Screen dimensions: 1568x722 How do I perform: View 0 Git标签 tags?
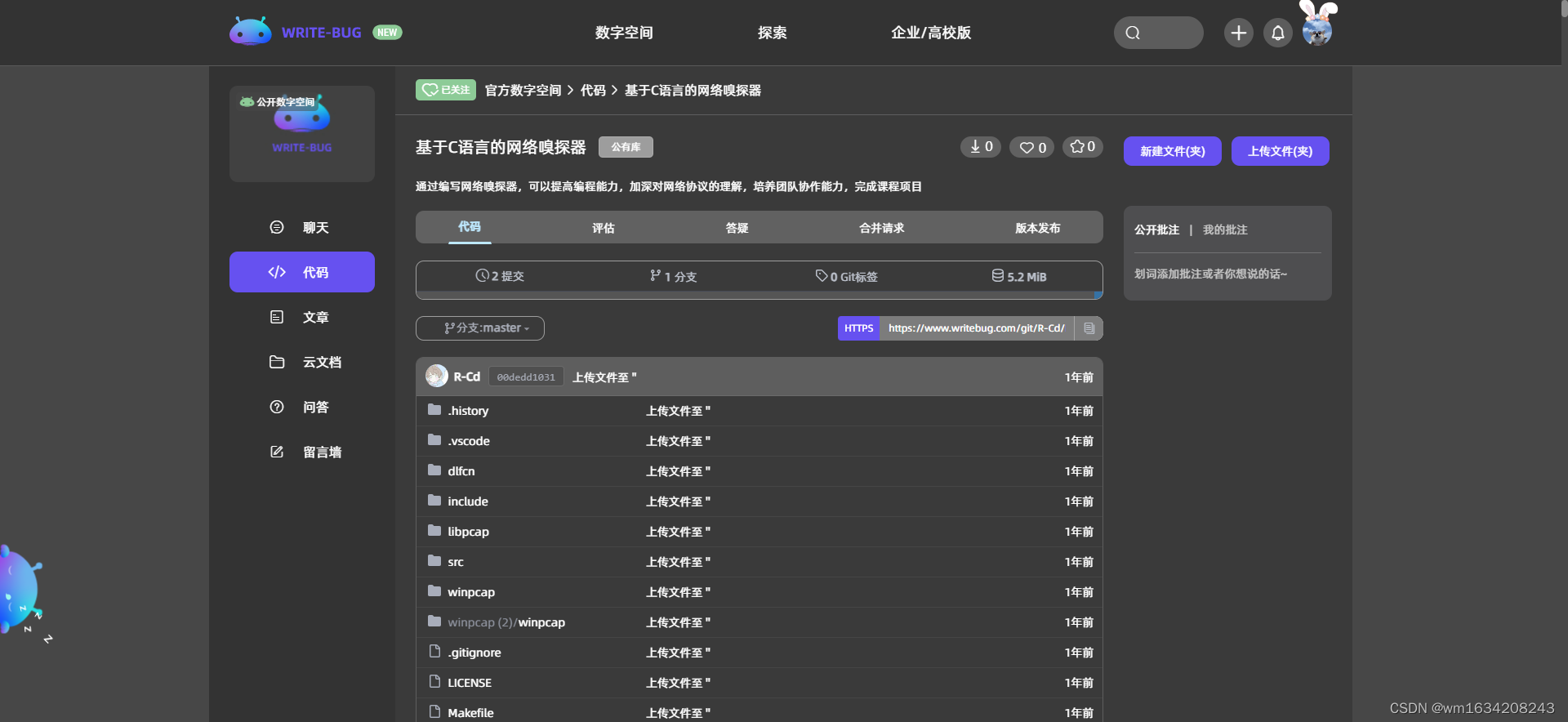[x=847, y=276]
